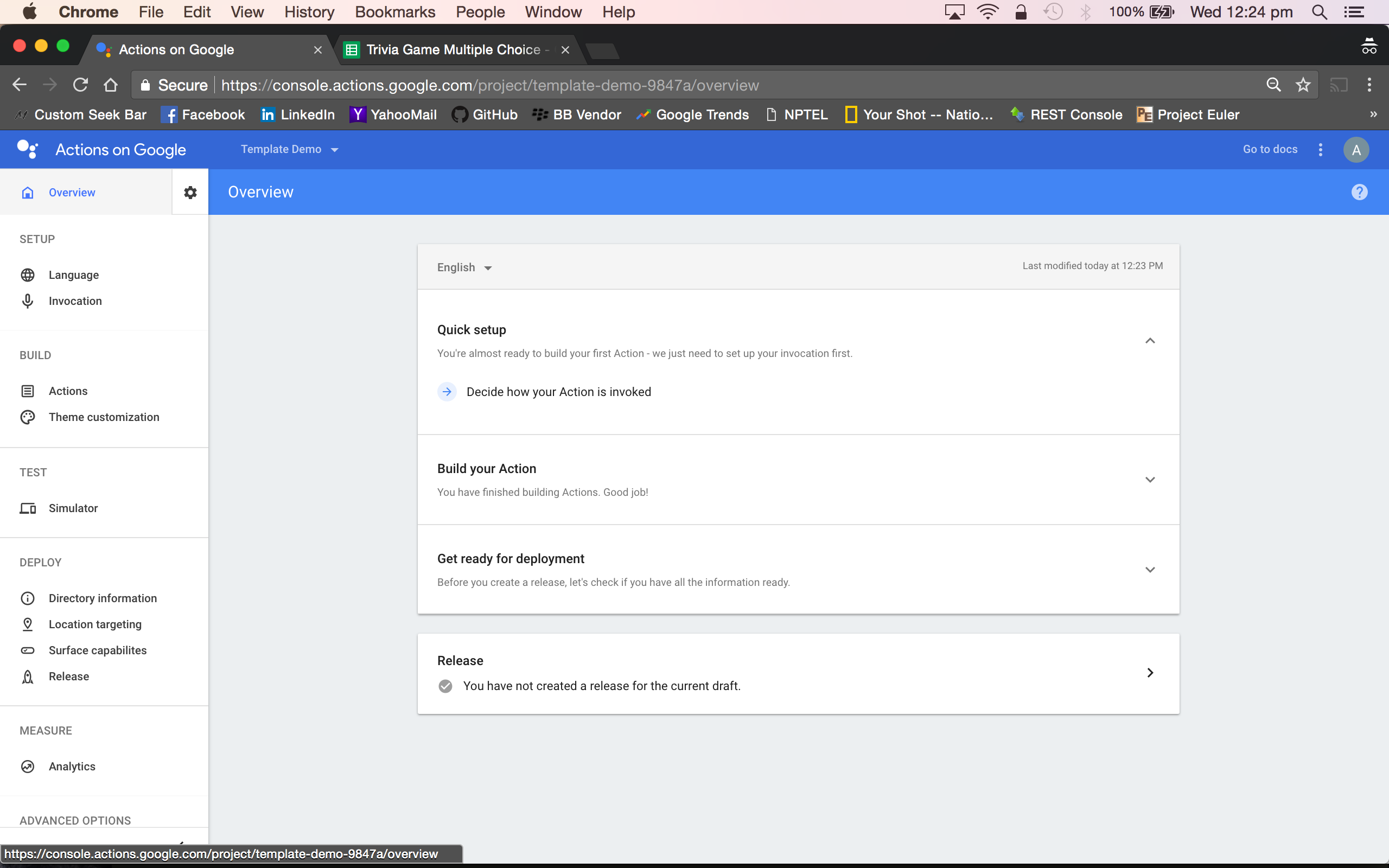The image size is (1389, 868).
Task: Open Simulator in the sidebar
Action: 73,508
